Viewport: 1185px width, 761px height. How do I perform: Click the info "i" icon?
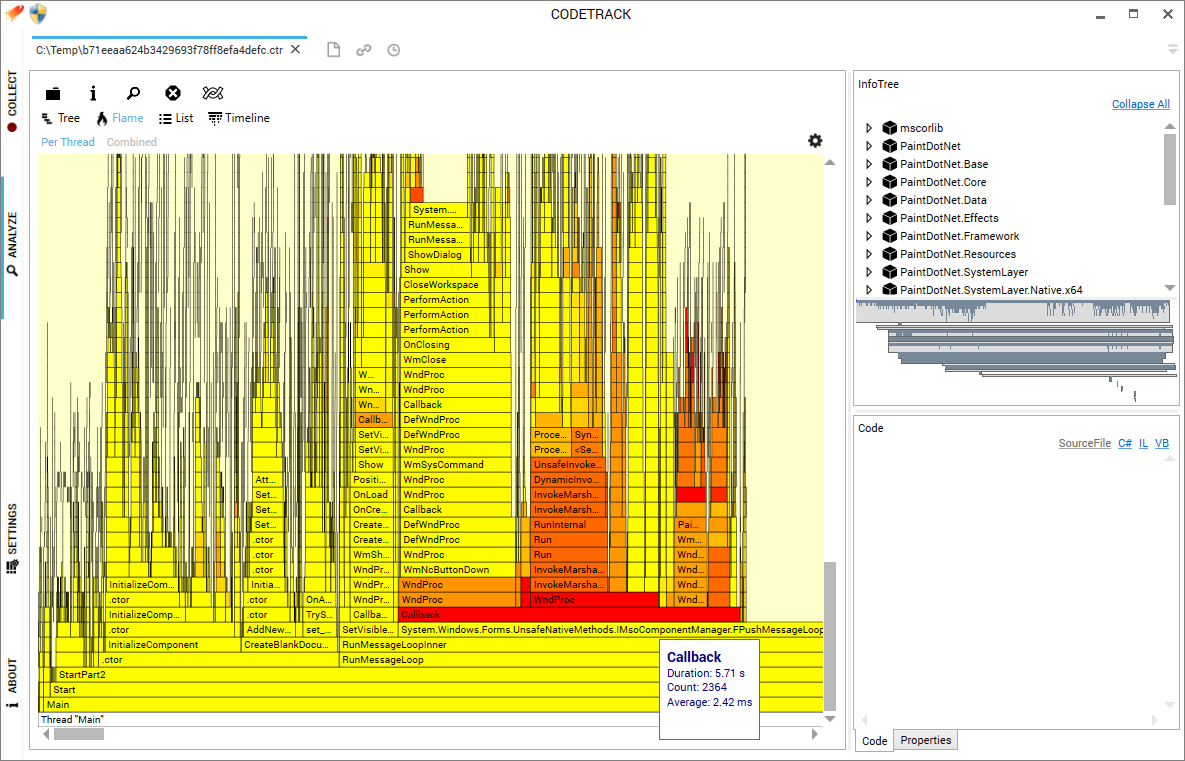coord(93,93)
